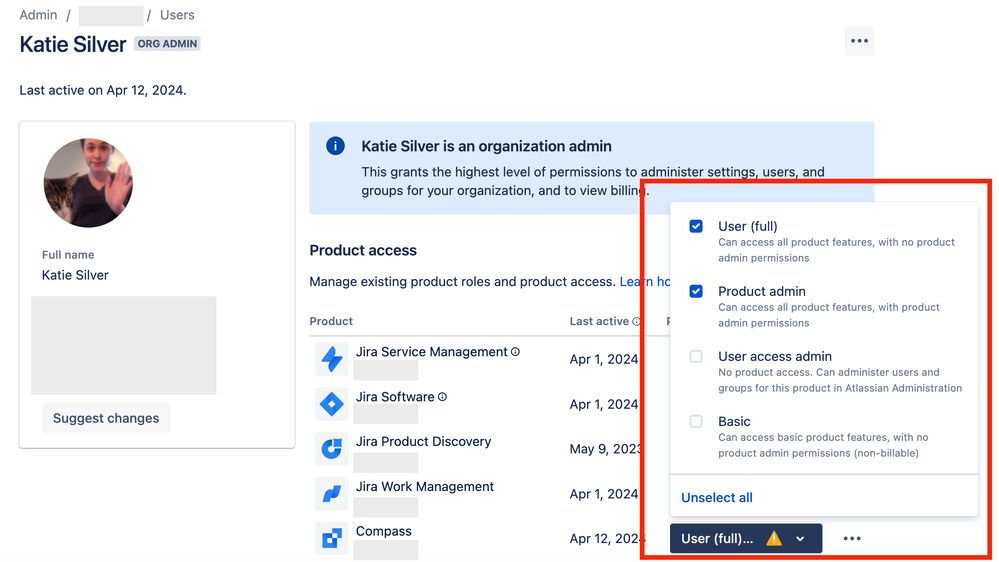Click the Jira Software product icon
999x562 pixels.
[331, 404]
